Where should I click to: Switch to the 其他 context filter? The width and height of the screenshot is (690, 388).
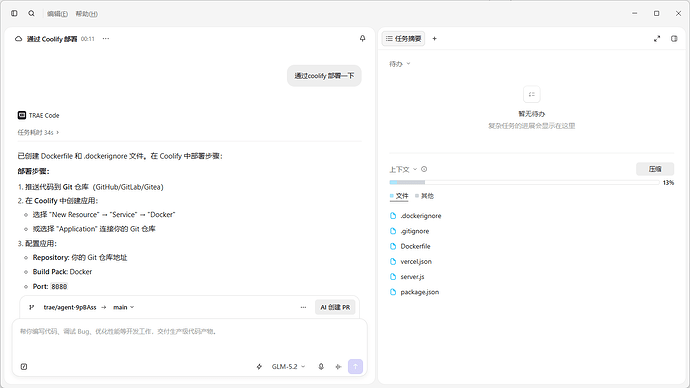click(424, 196)
